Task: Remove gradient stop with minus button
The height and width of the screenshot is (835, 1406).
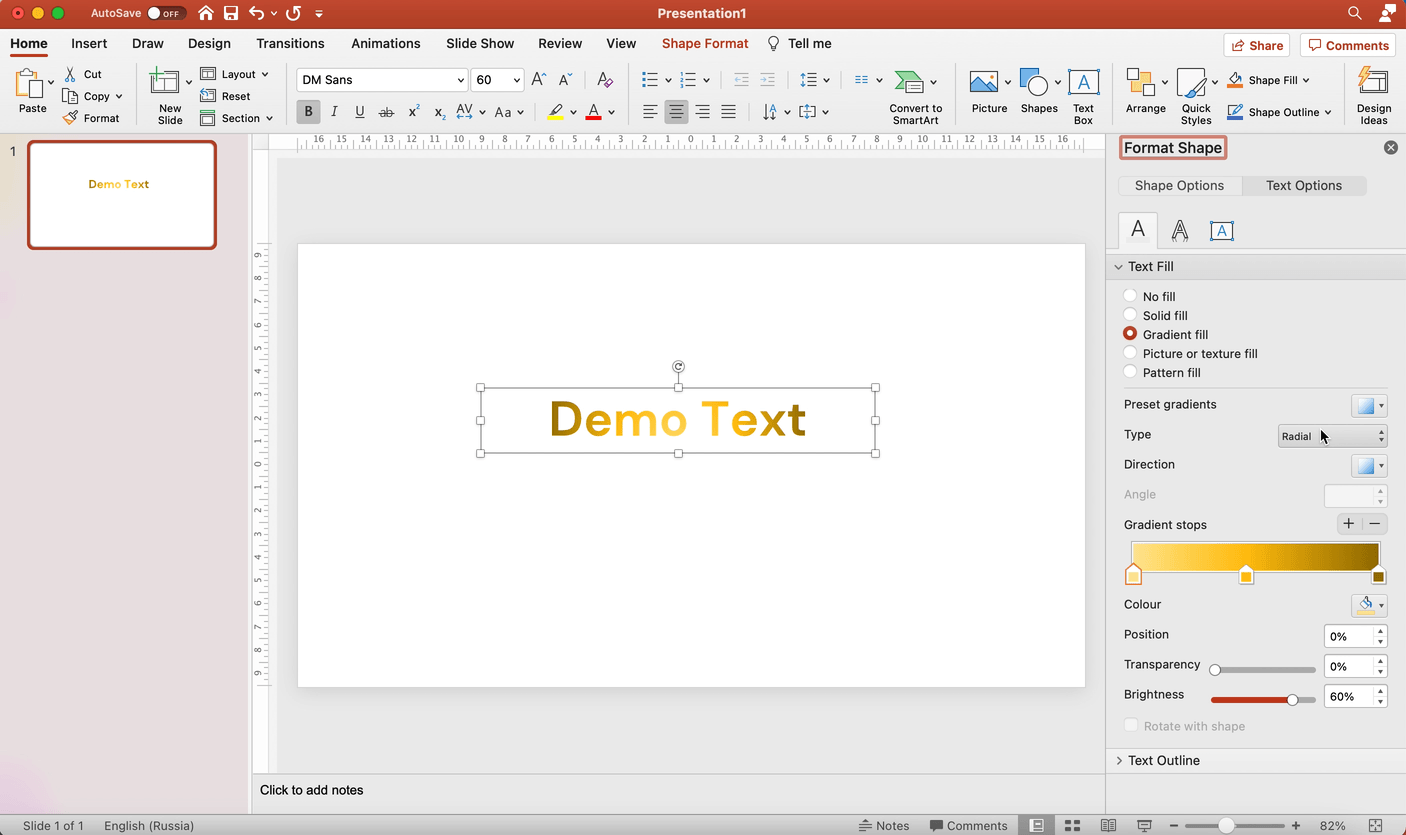Action: (1375, 524)
